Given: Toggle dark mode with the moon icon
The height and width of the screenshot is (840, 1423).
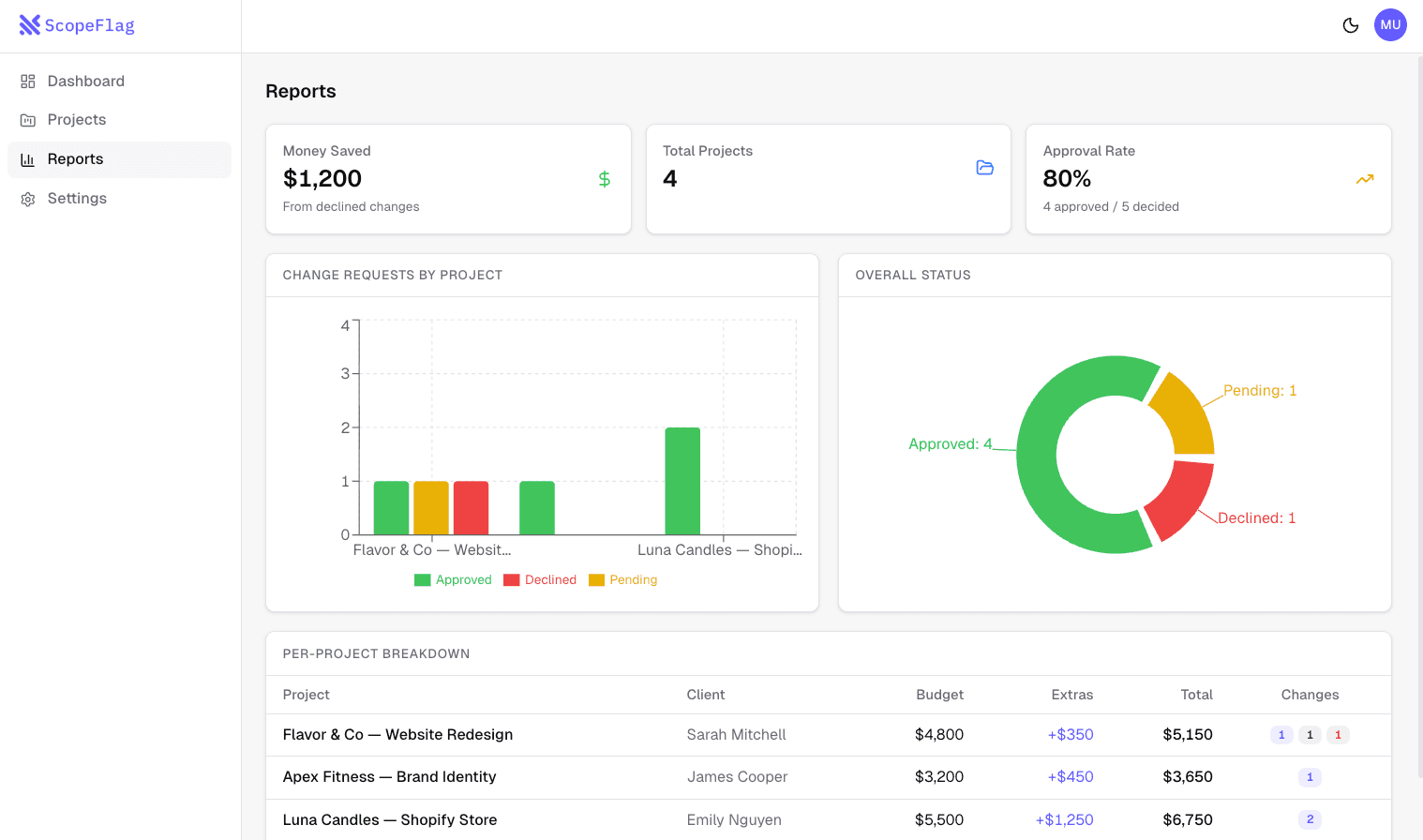Looking at the screenshot, I should (1350, 25).
